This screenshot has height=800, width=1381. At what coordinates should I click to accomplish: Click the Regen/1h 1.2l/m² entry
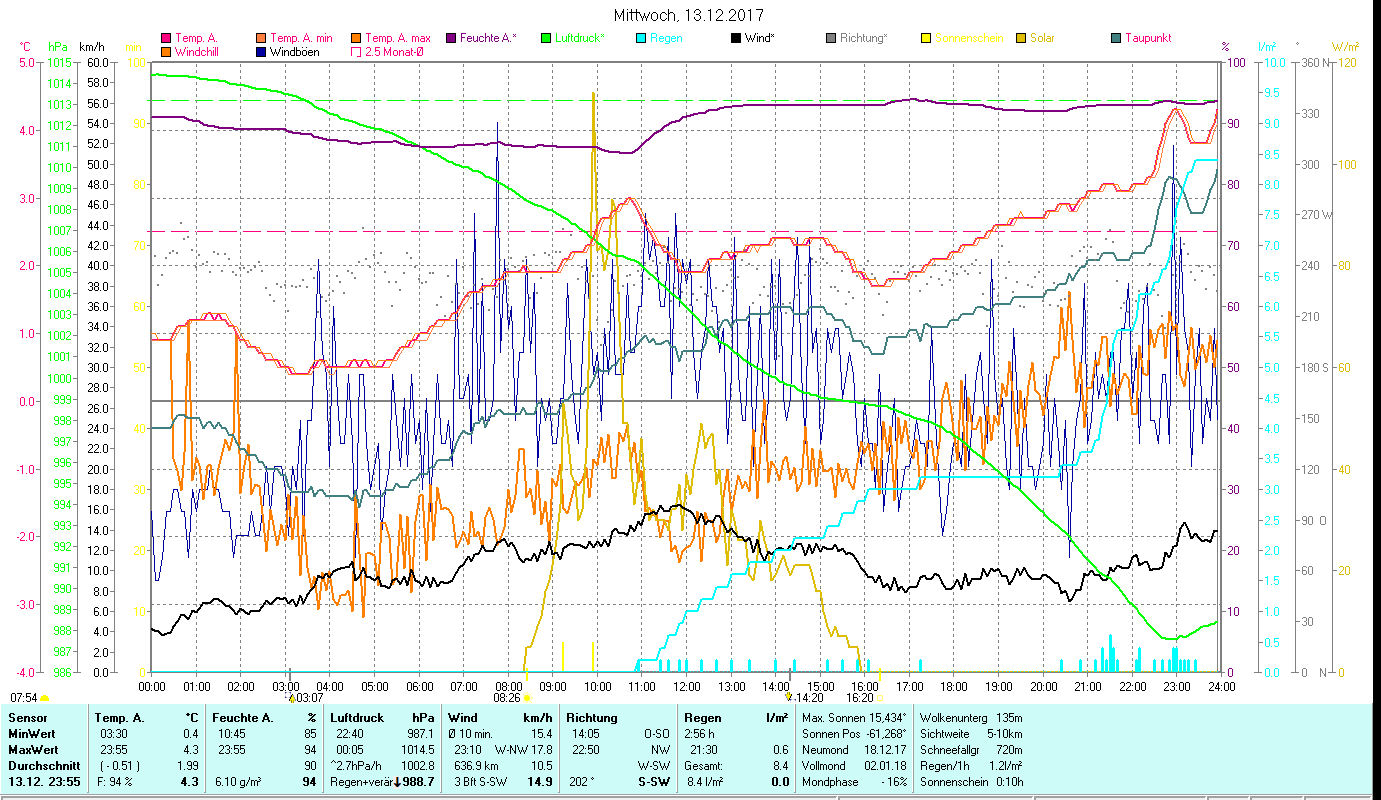[x=971, y=765]
